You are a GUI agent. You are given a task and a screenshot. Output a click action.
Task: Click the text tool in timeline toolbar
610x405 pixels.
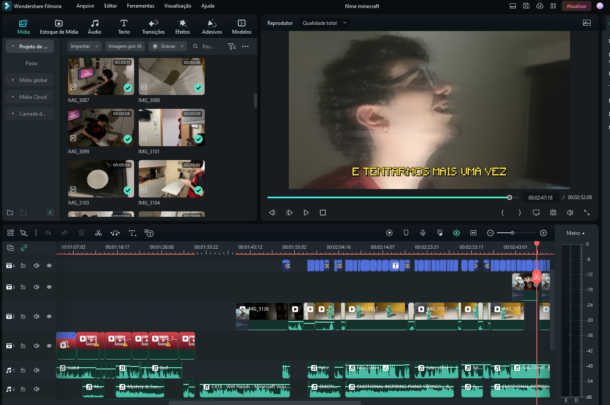click(x=132, y=233)
